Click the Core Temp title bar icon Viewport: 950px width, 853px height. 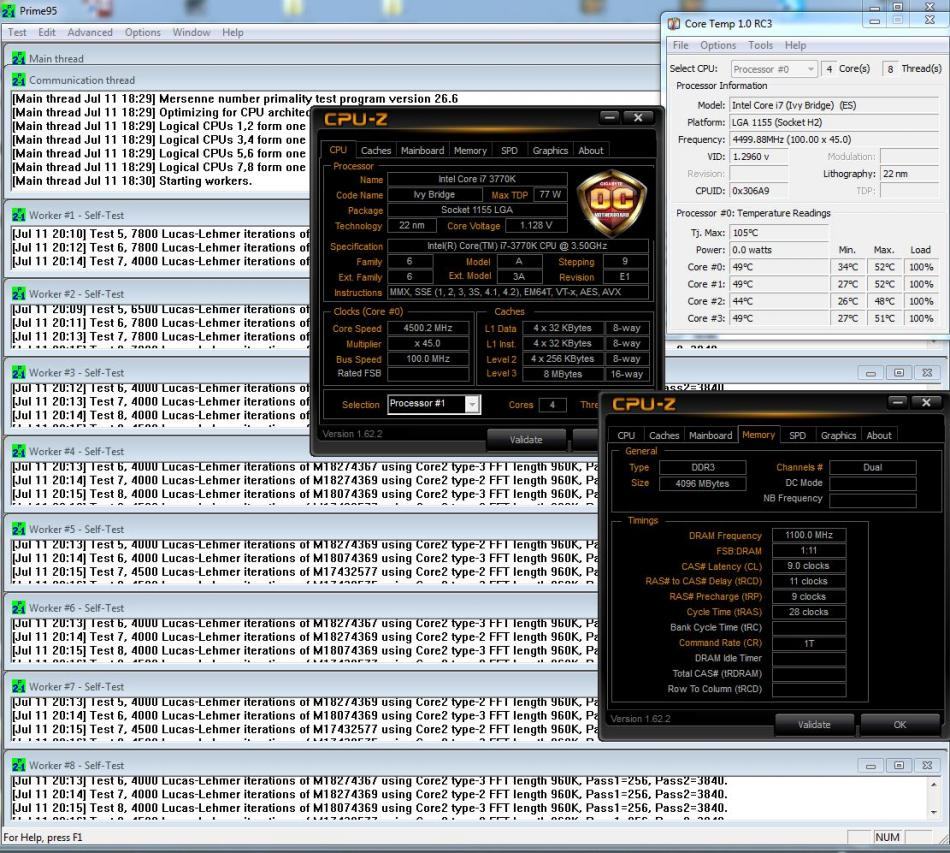(674, 24)
